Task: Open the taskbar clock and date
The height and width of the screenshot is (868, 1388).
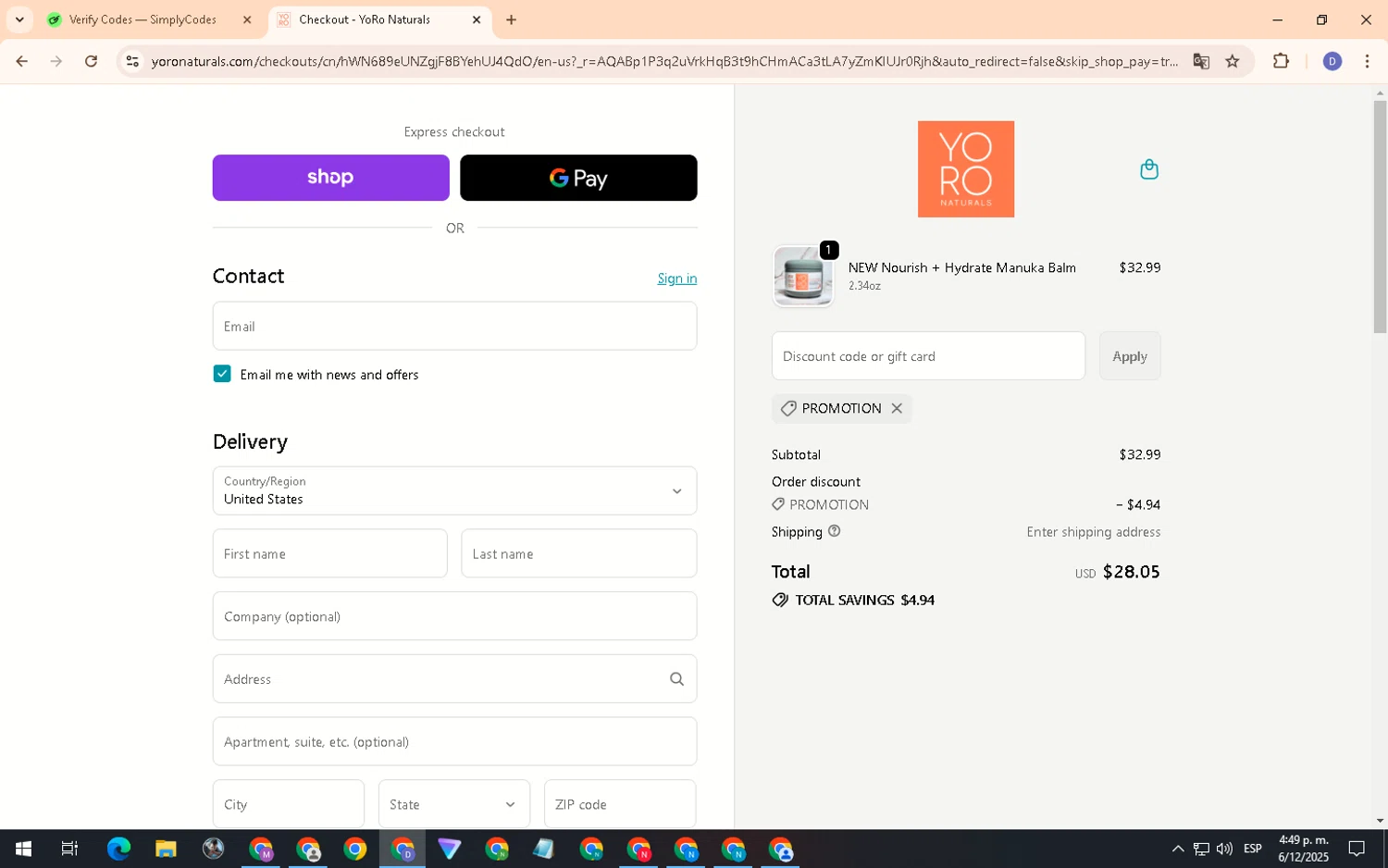Action: click(1303, 849)
